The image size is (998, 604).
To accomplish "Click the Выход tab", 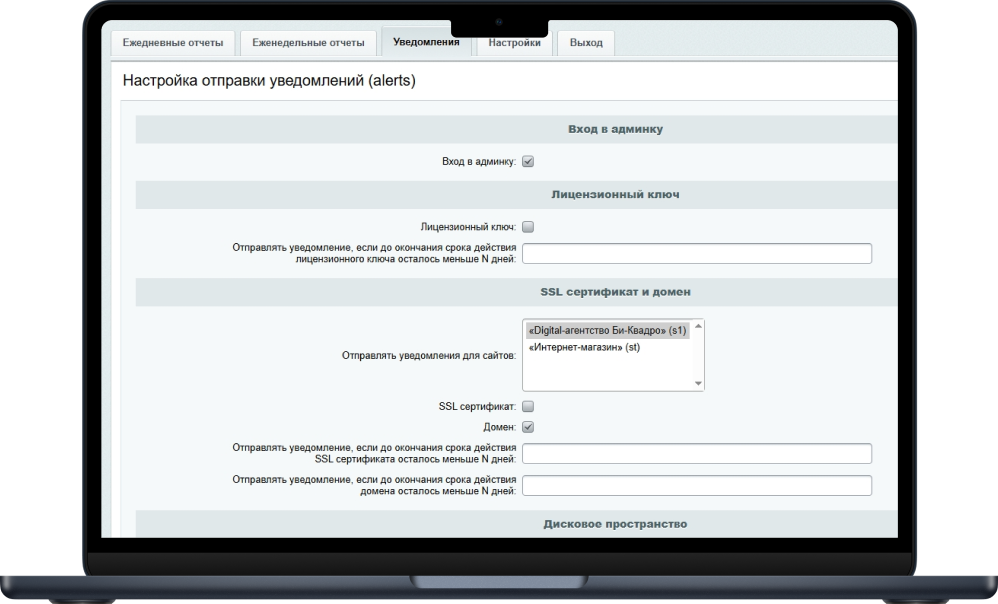I will click(586, 43).
